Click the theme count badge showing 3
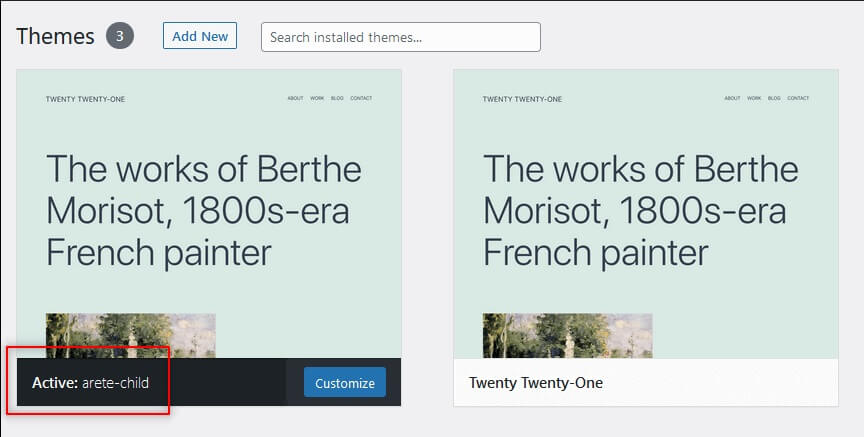The height and width of the screenshot is (437, 864). (120, 36)
